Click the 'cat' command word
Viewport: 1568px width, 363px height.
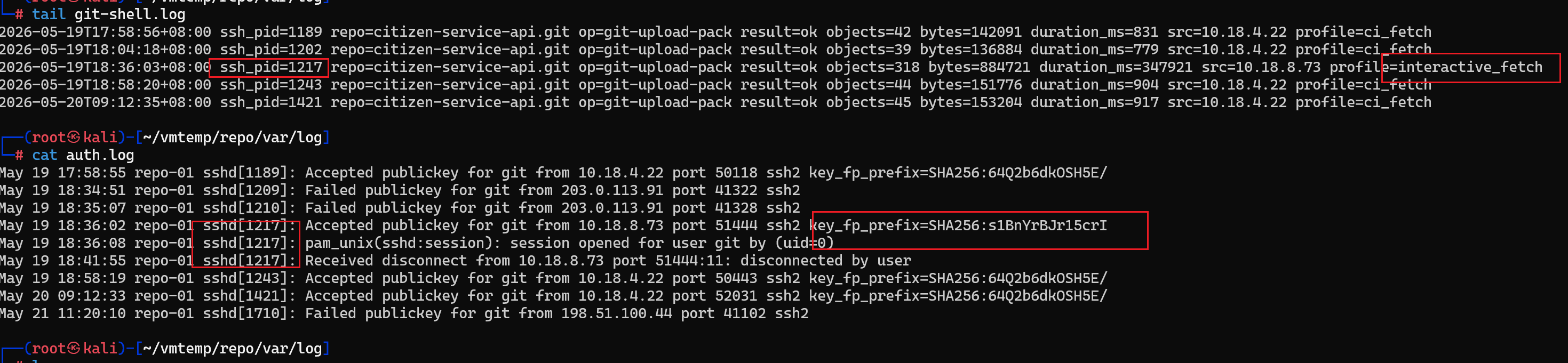[44, 155]
